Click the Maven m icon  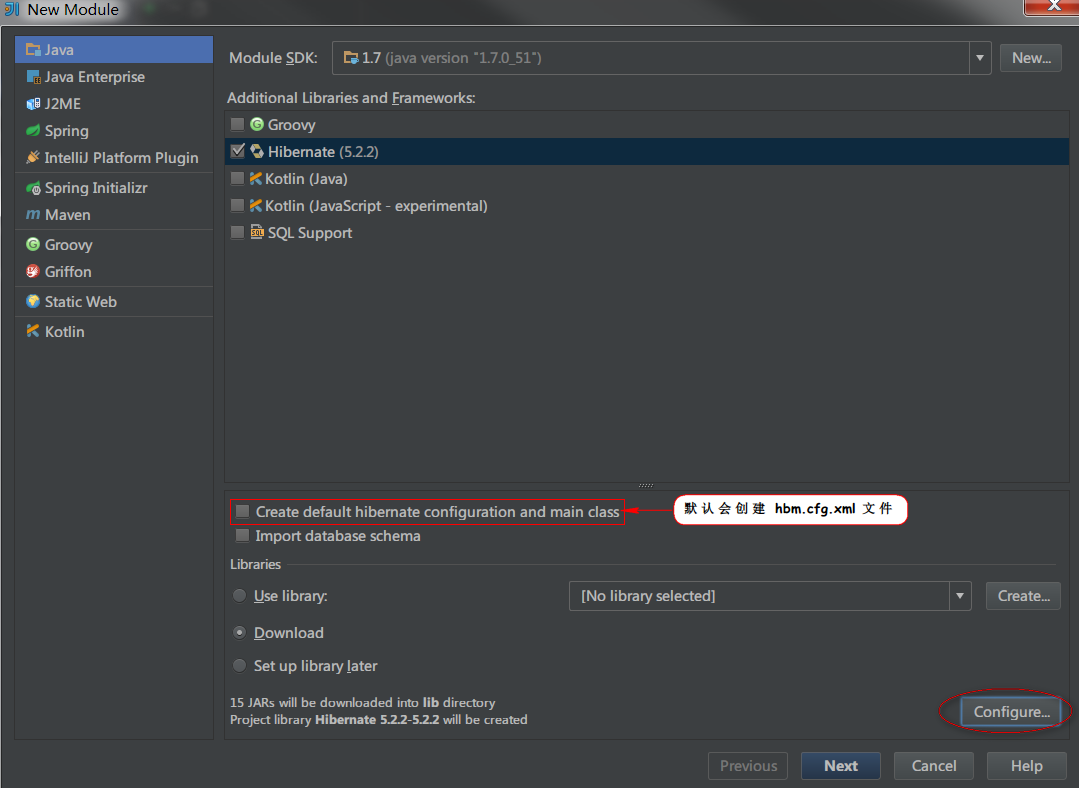(x=33, y=215)
